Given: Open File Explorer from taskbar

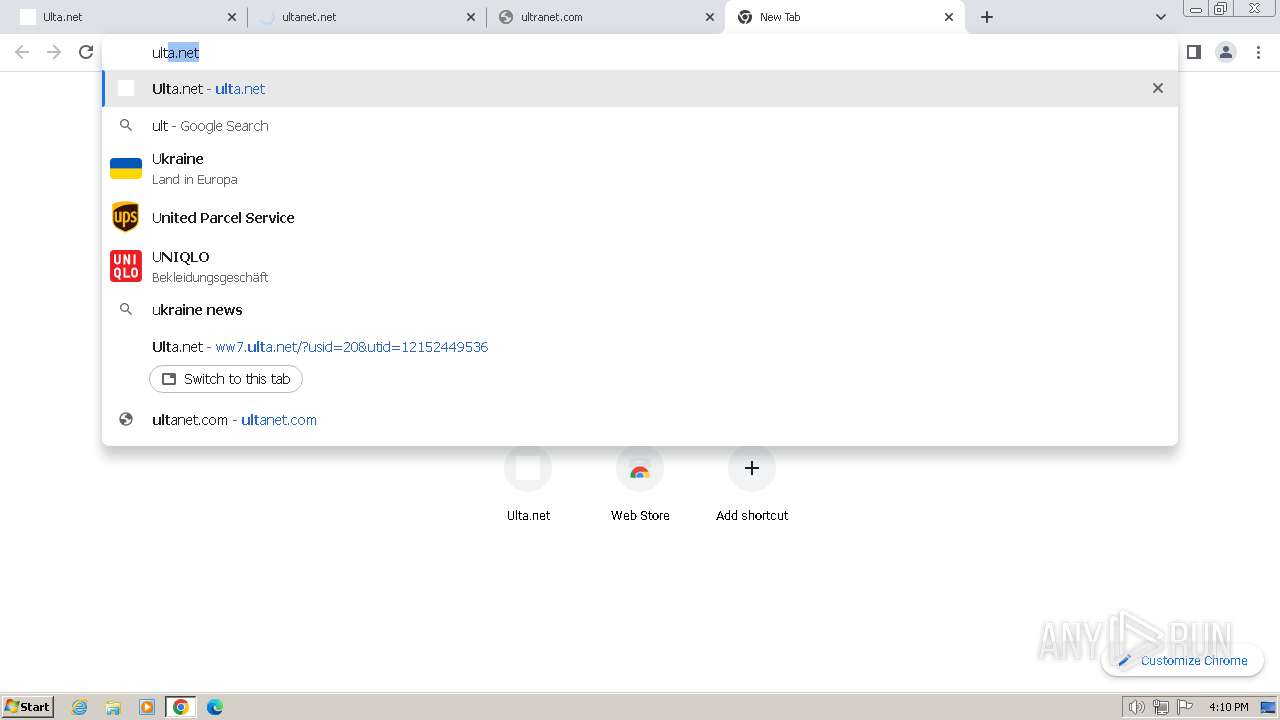Looking at the screenshot, I should point(113,707).
